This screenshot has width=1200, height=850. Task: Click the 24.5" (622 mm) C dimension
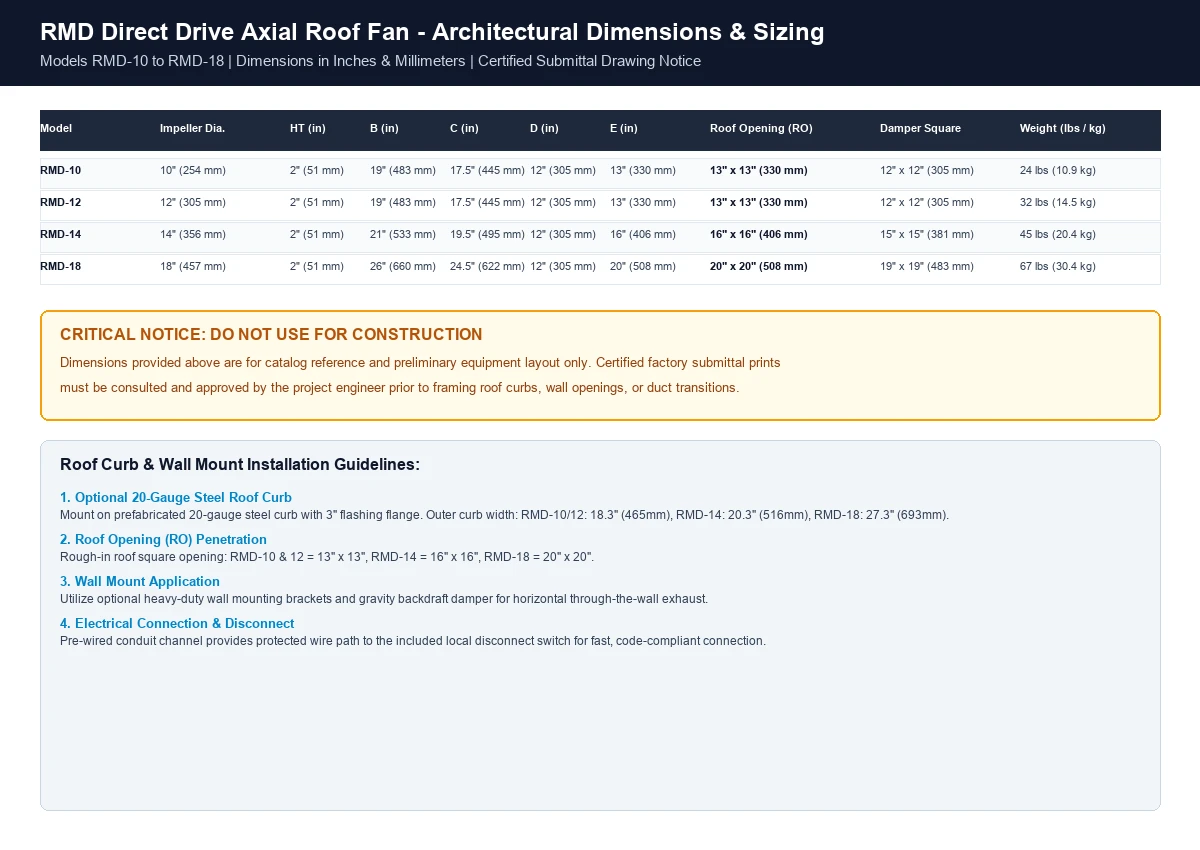point(487,267)
